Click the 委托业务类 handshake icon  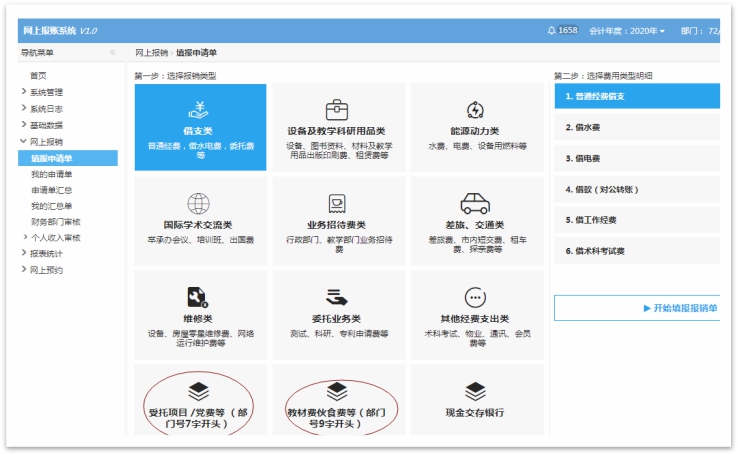[337, 297]
